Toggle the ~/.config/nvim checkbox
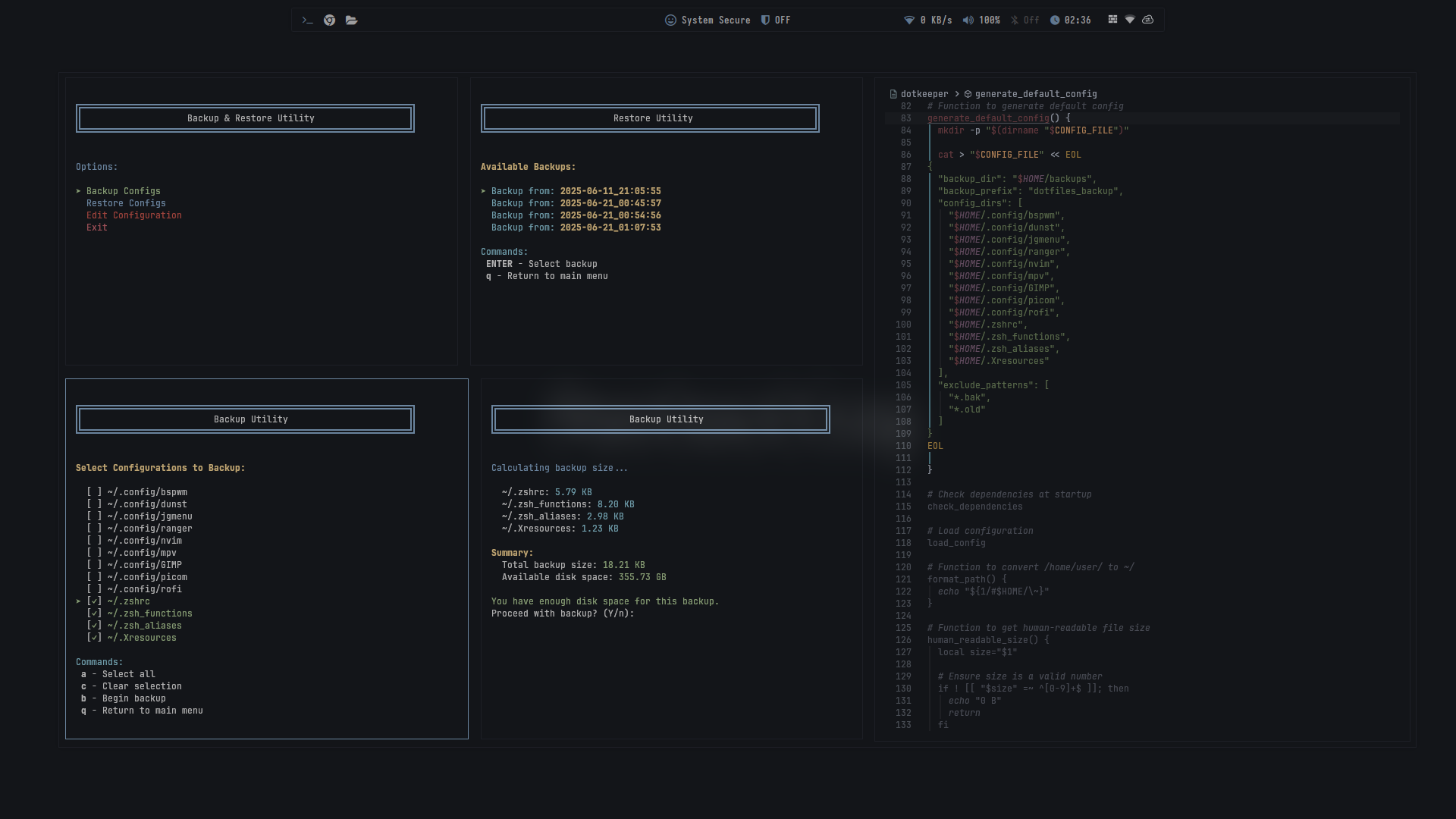The image size is (1456, 819). coord(94,541)
